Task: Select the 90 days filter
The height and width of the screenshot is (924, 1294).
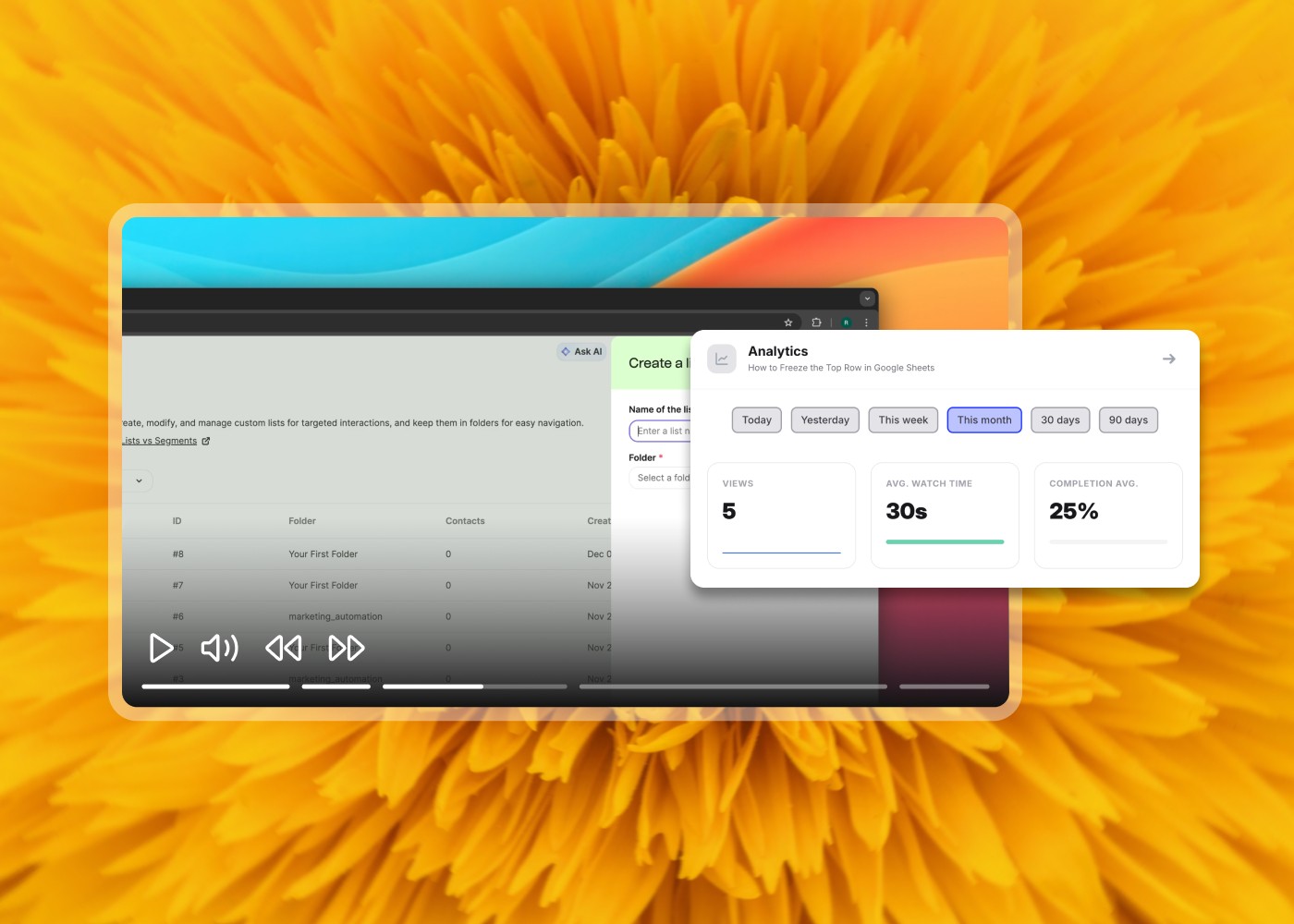Action: (x=1129, y=420)
